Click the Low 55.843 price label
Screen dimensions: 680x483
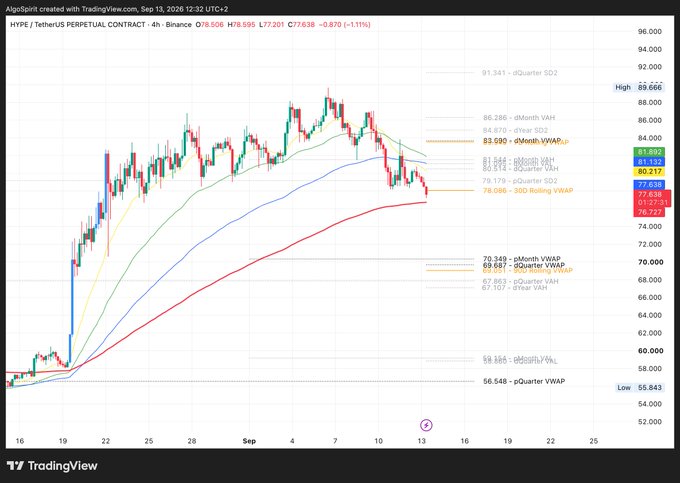(x=640, y=387)
